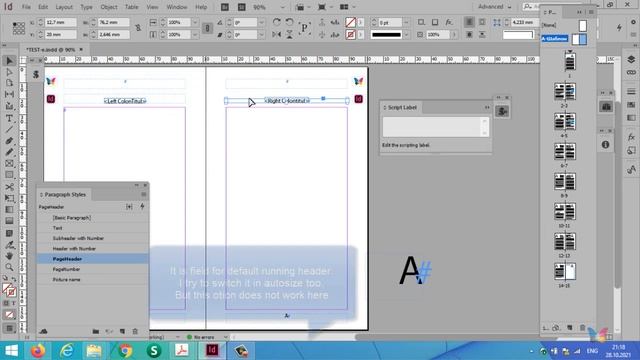
Task: Open the Links panel icon
Action: (631, 72)
